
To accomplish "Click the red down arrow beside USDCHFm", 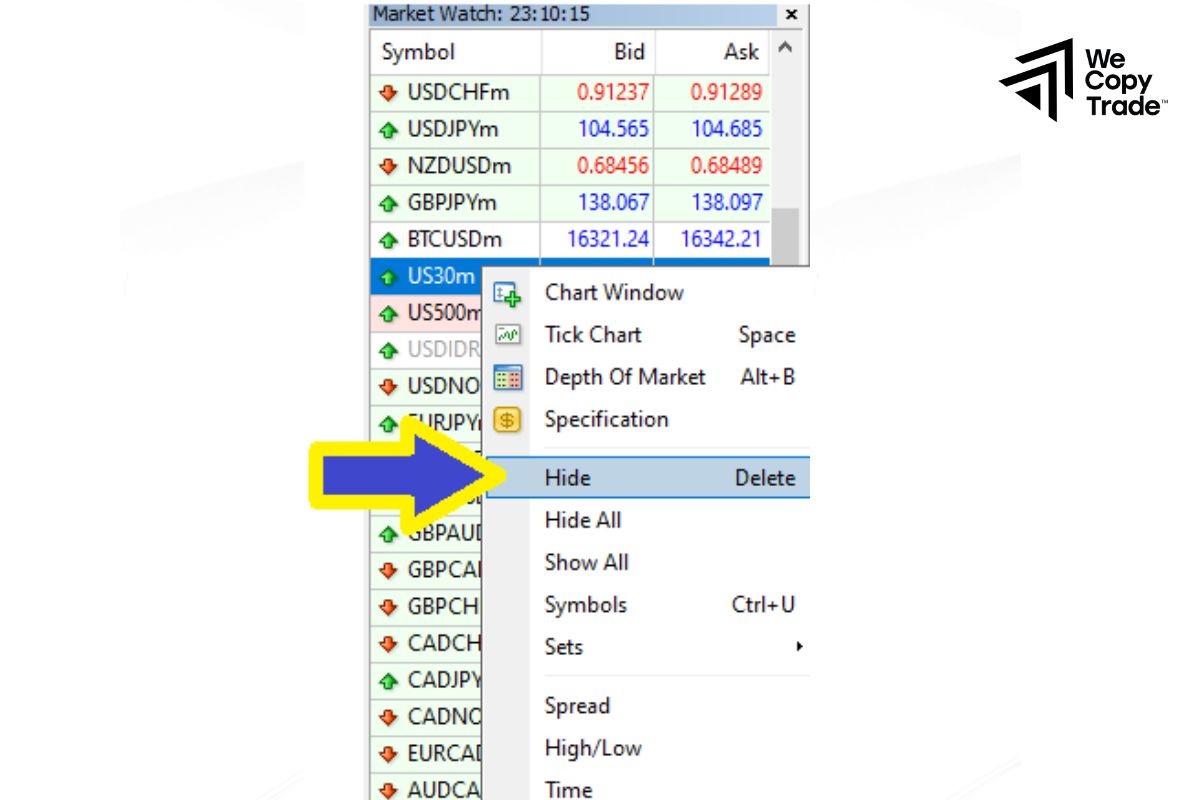I will (x=390, y=92).
